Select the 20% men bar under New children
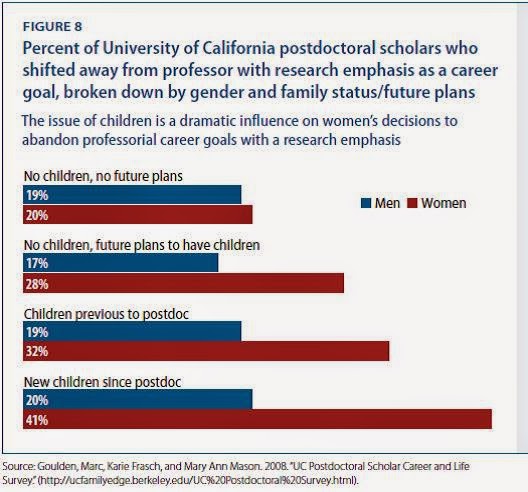 click(x=137, y=400)
